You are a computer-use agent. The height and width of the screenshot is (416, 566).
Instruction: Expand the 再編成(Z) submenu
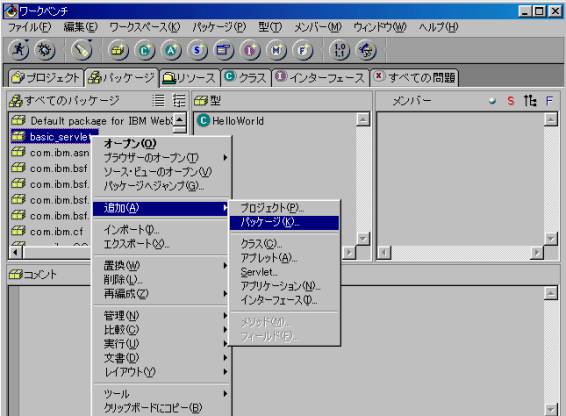[x=161, y=294]
